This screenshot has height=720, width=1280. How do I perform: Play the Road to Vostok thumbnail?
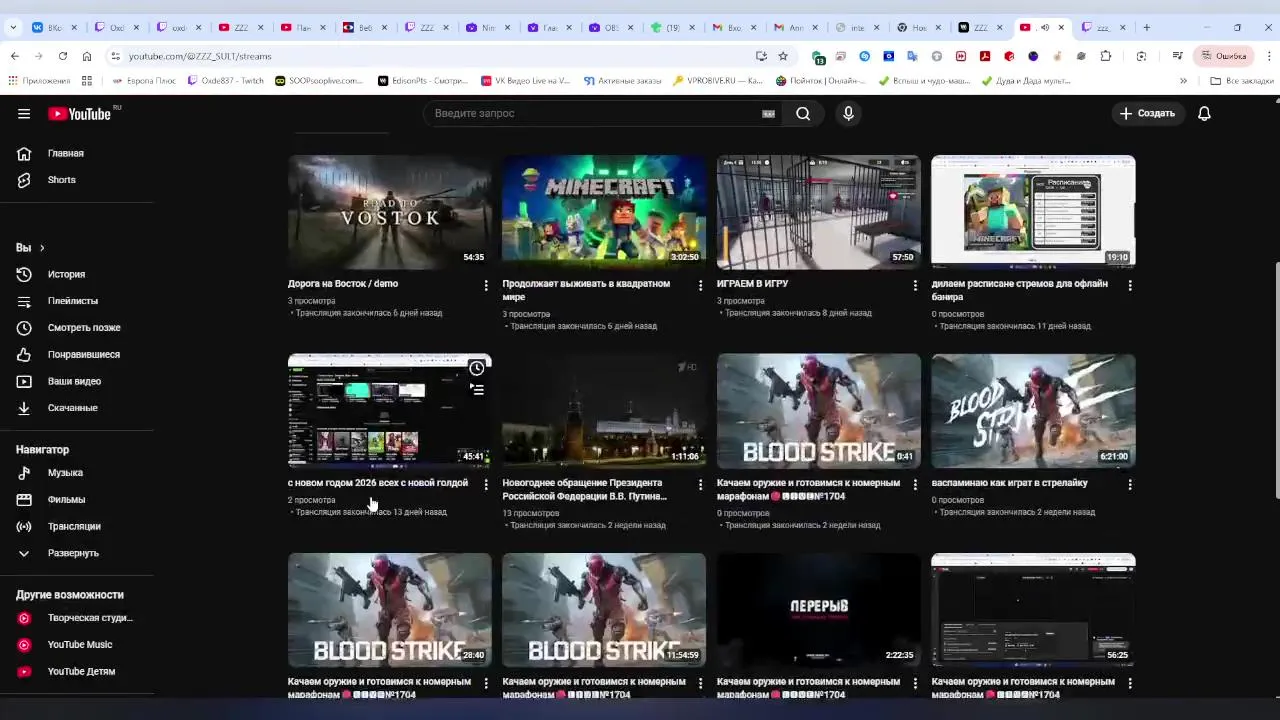[390, 212]
